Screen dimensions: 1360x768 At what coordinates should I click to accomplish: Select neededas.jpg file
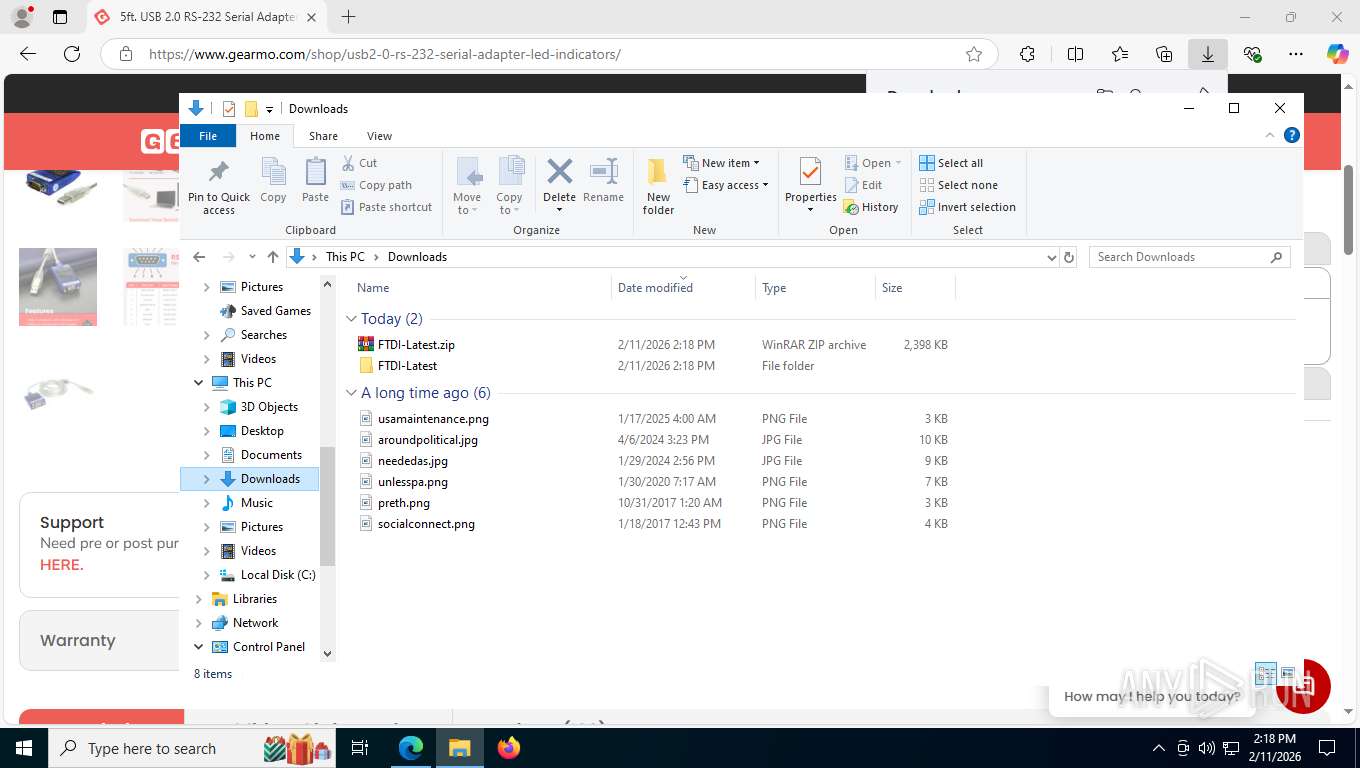[x=413, y=461]
